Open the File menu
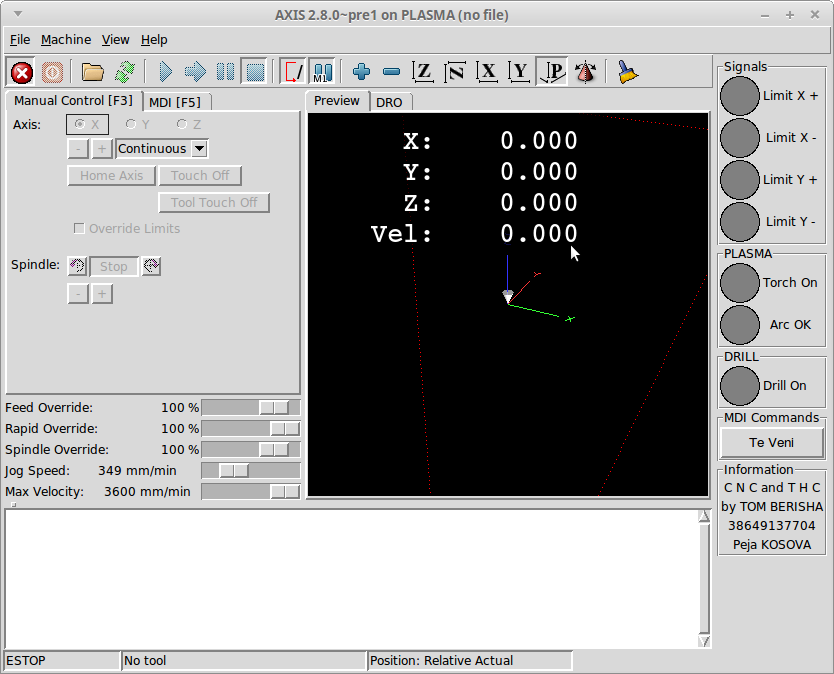Screen dimensions: 834x674 click(20, 40)
